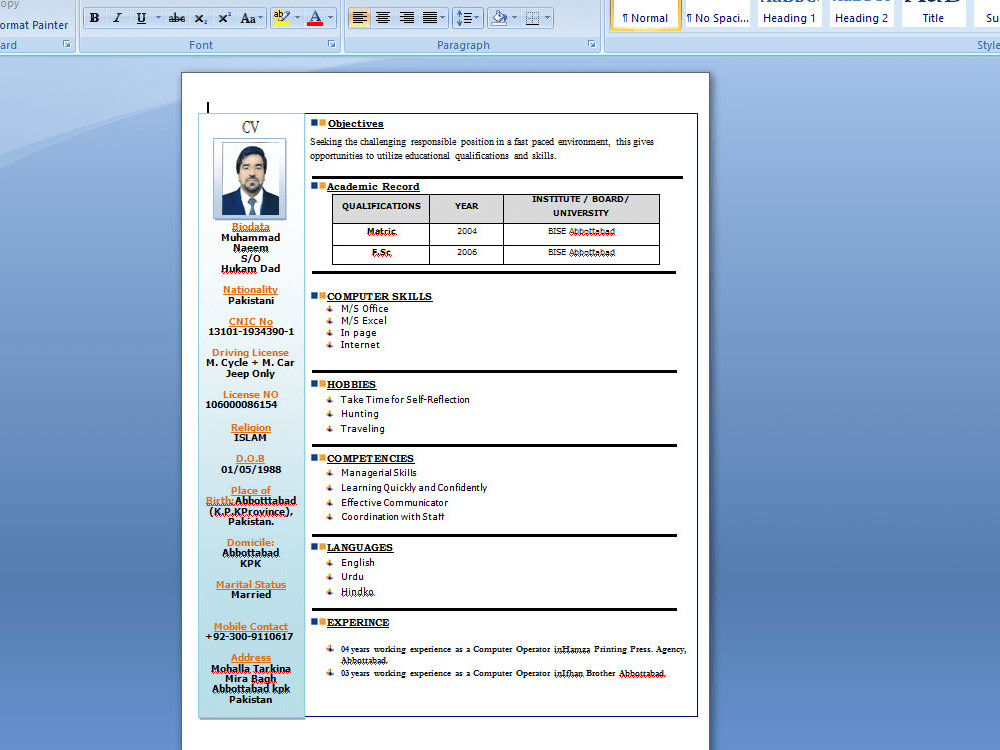
Task: Toggle Subscript formatting
Action: [200, 18]
